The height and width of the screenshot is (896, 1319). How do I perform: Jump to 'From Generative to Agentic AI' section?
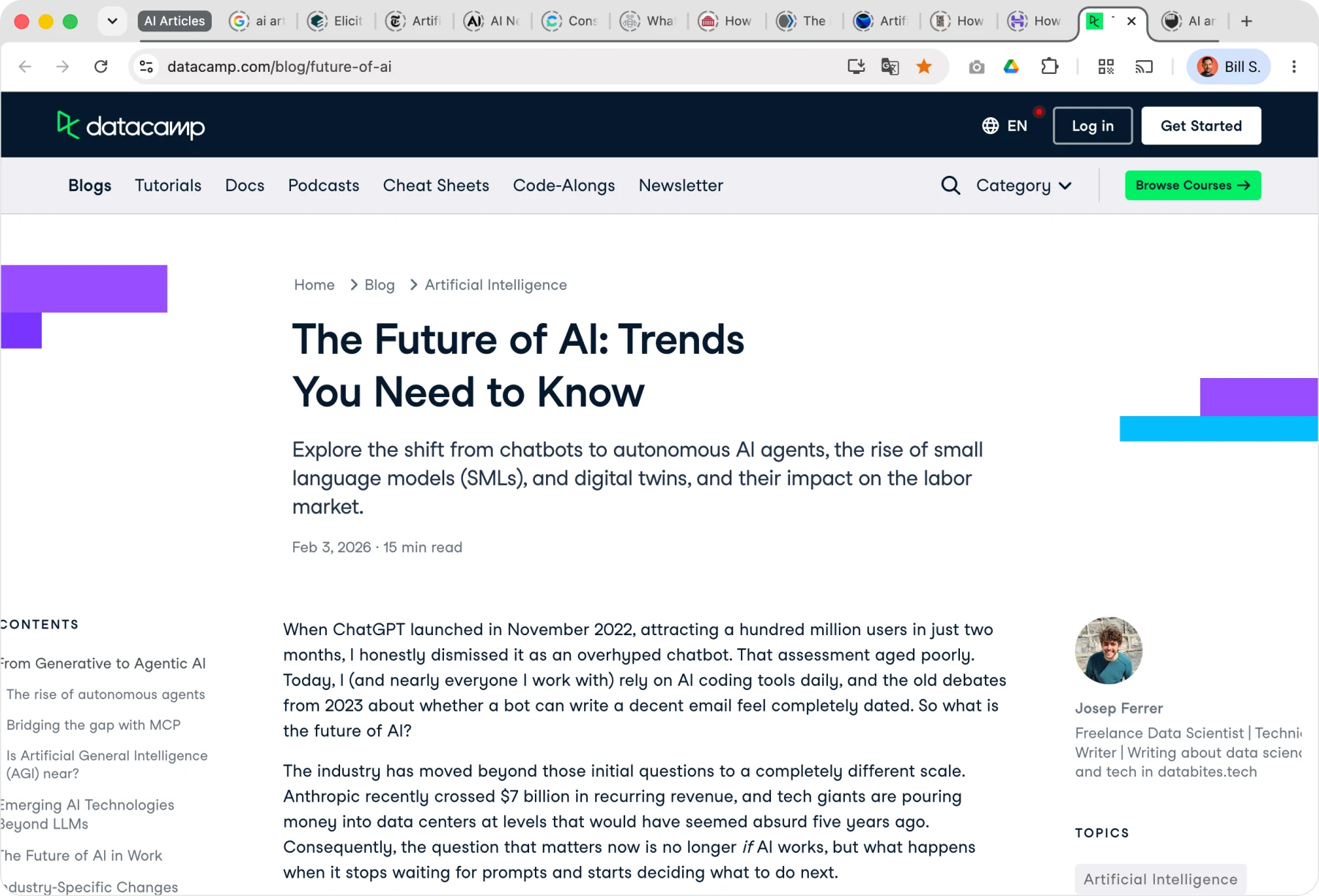point(103,663)
